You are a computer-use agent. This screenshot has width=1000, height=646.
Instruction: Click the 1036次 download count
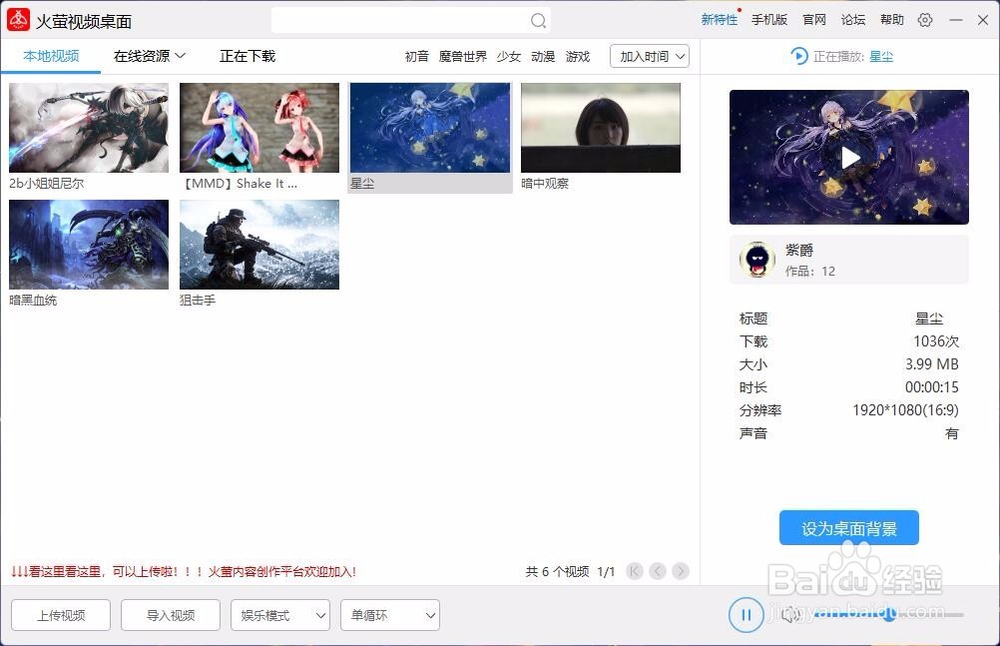[x=936, y=341]
